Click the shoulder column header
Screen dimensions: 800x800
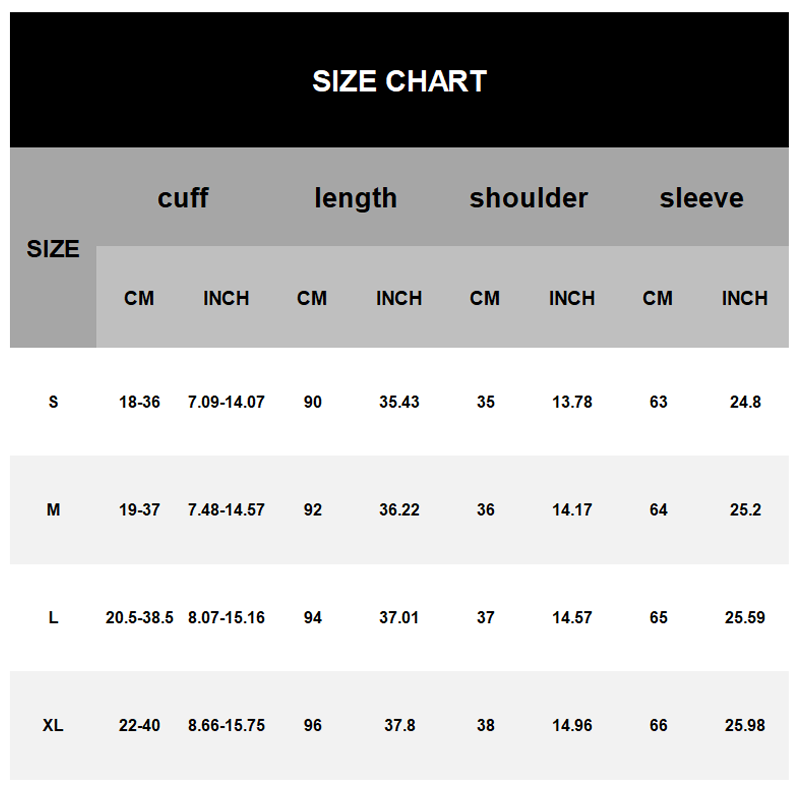[x=528, y=198]
